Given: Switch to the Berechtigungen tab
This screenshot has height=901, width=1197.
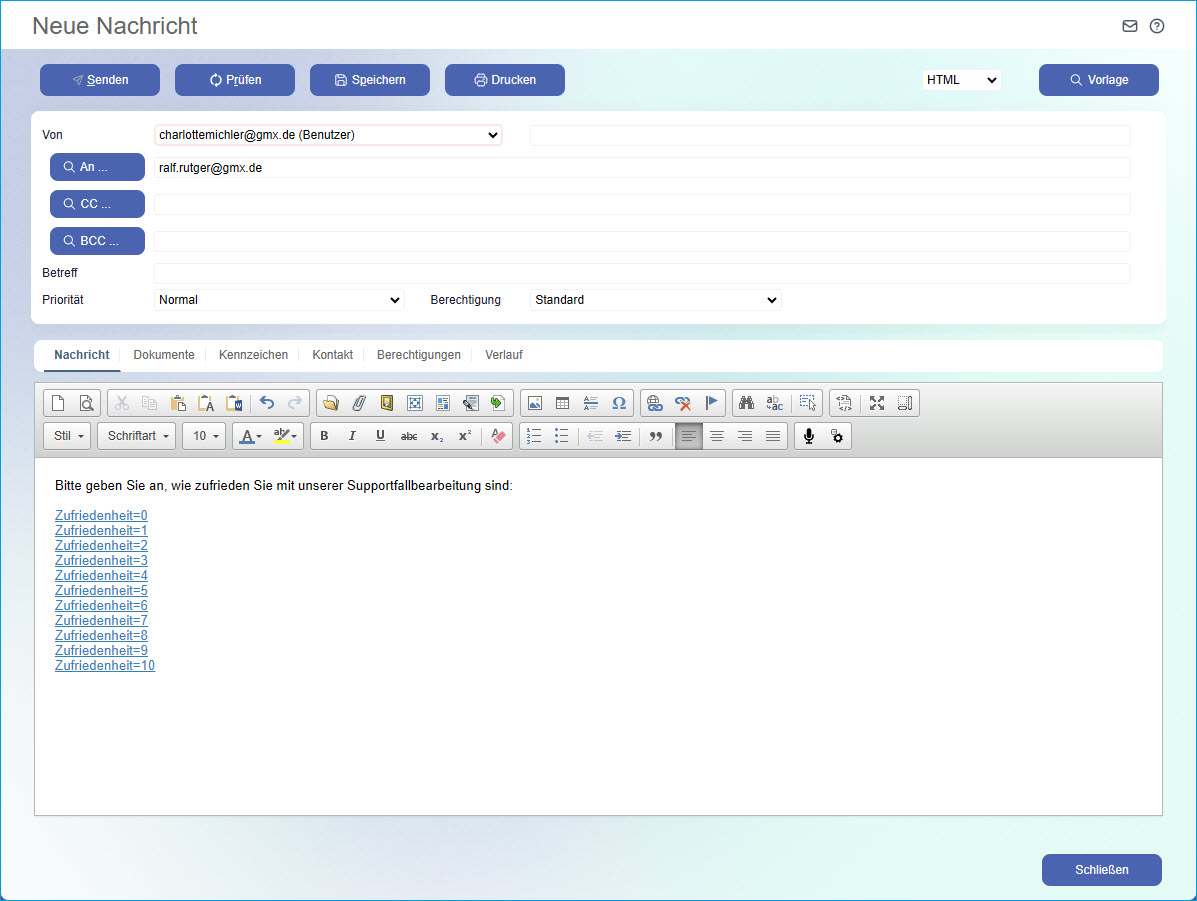Looking at the screenshot, I should point(418,355).
